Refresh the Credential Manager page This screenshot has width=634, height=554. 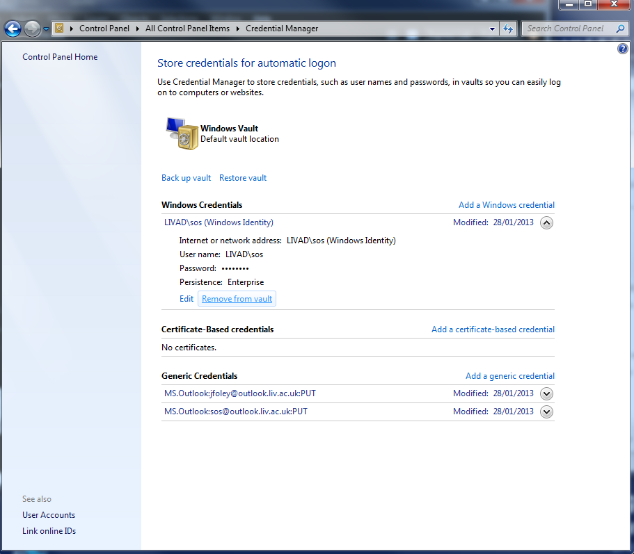click(x=508, y=29)
